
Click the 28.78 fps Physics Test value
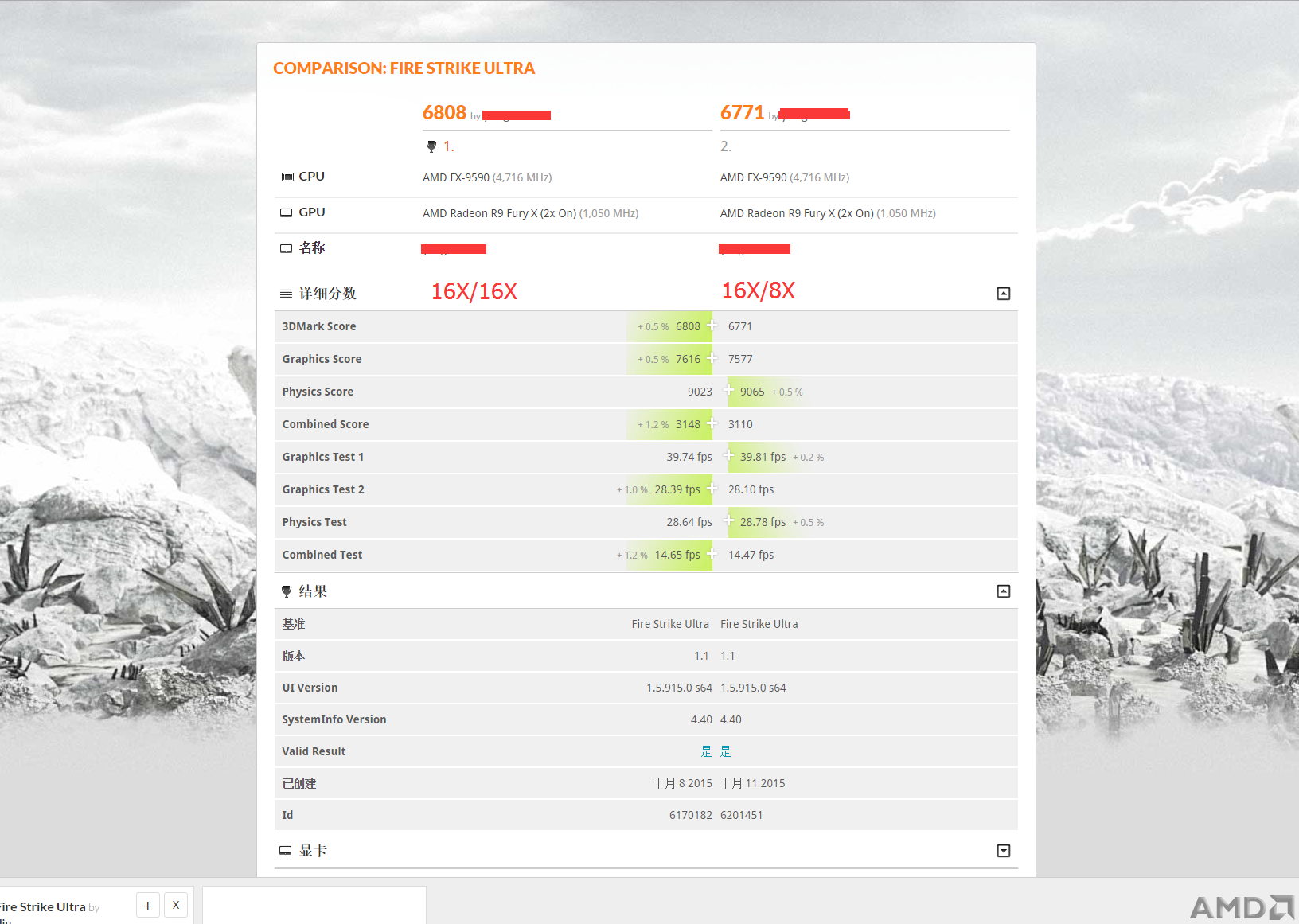(763, 522)
